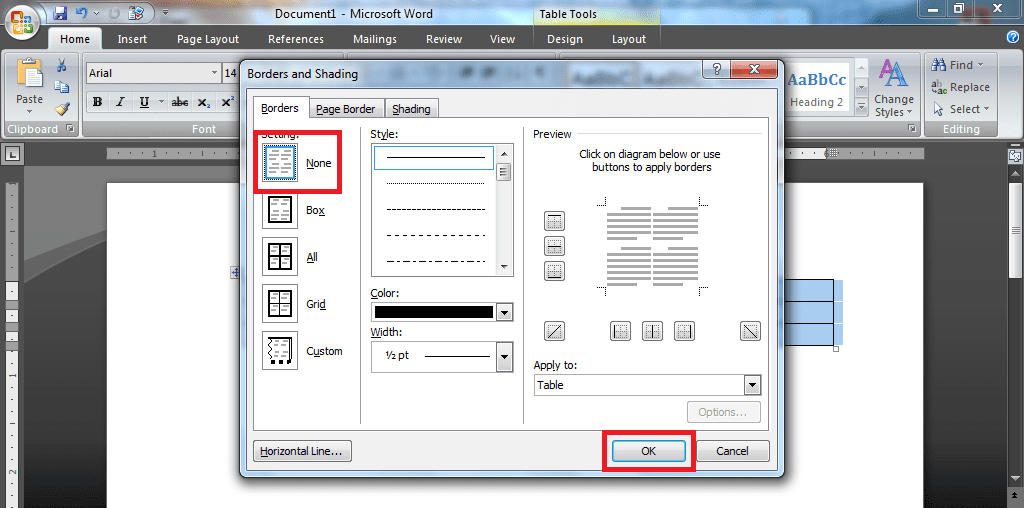The width and height of the screenshot is (1024, 508).
Task: Toggle inside horizontal border in Preview
Action: click(554, 246)
